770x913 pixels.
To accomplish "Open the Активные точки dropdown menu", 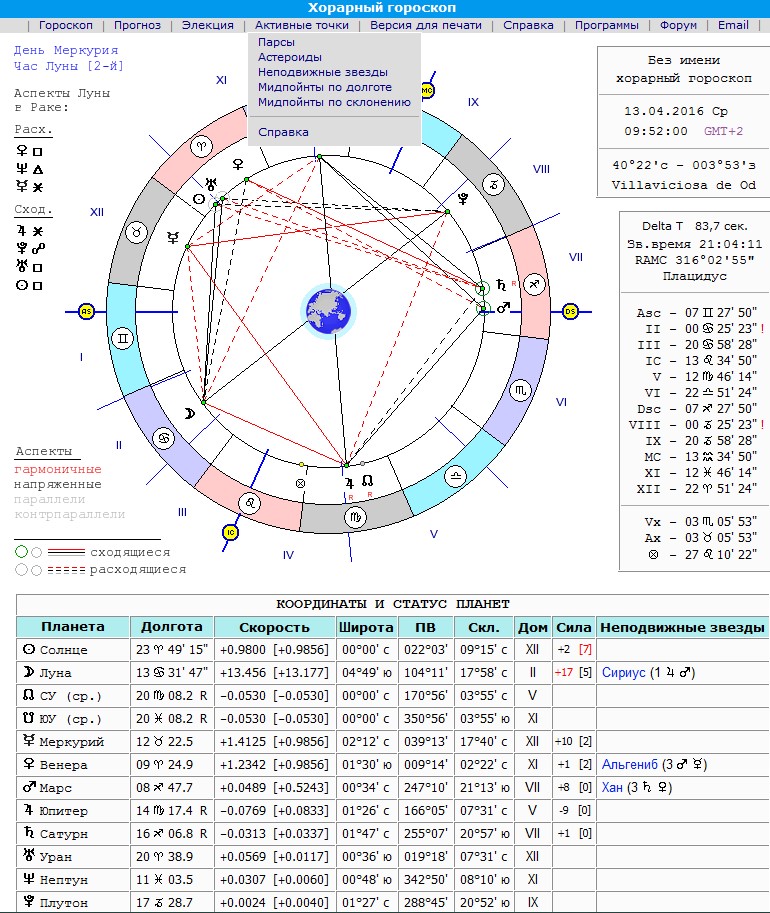I will click(x=302, y=25).
